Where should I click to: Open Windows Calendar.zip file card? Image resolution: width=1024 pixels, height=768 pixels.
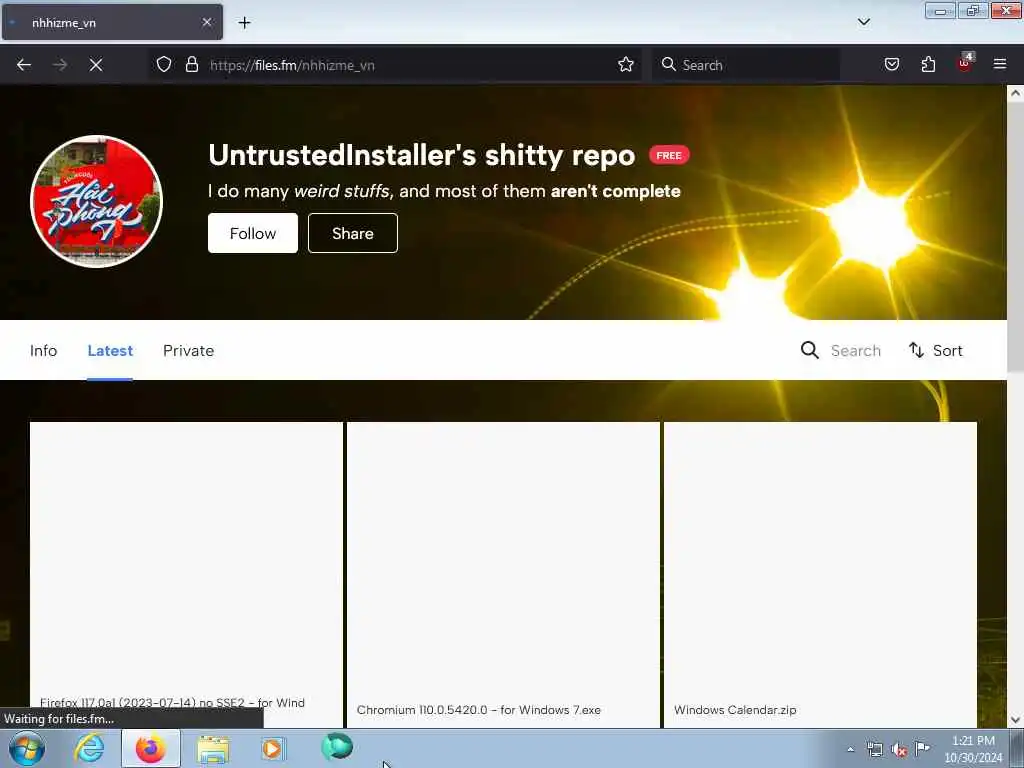click(820, 575)
